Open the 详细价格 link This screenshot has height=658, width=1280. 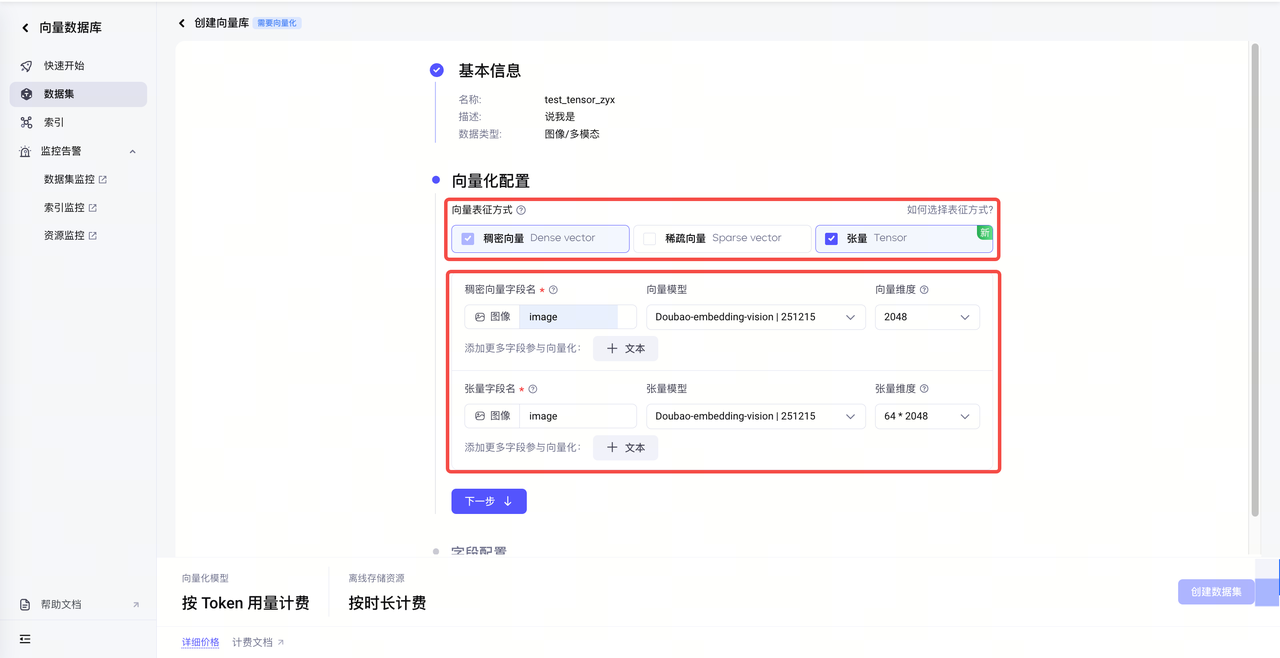tap(201, 642)
